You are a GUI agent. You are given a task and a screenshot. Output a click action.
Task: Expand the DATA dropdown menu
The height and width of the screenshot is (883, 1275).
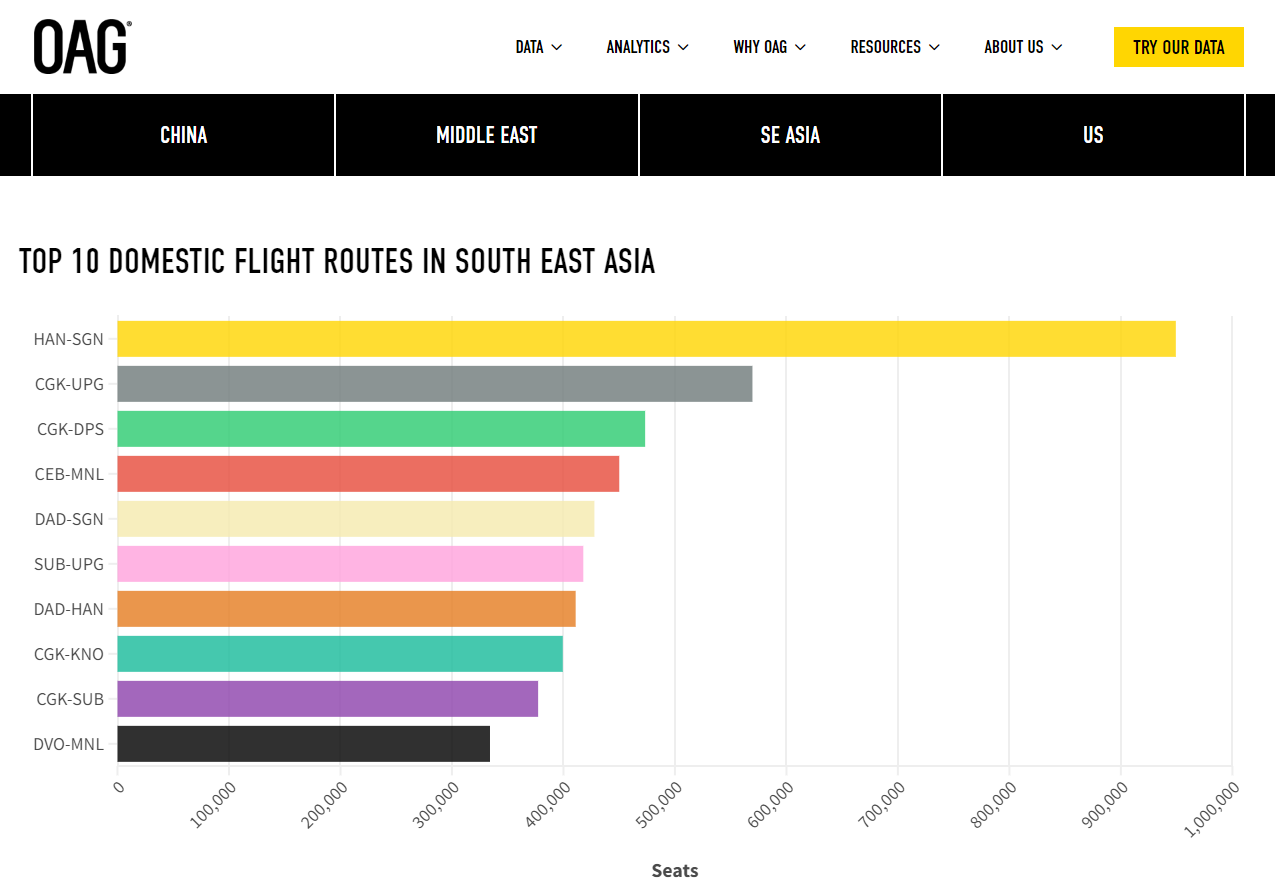[x=539, y=47]
